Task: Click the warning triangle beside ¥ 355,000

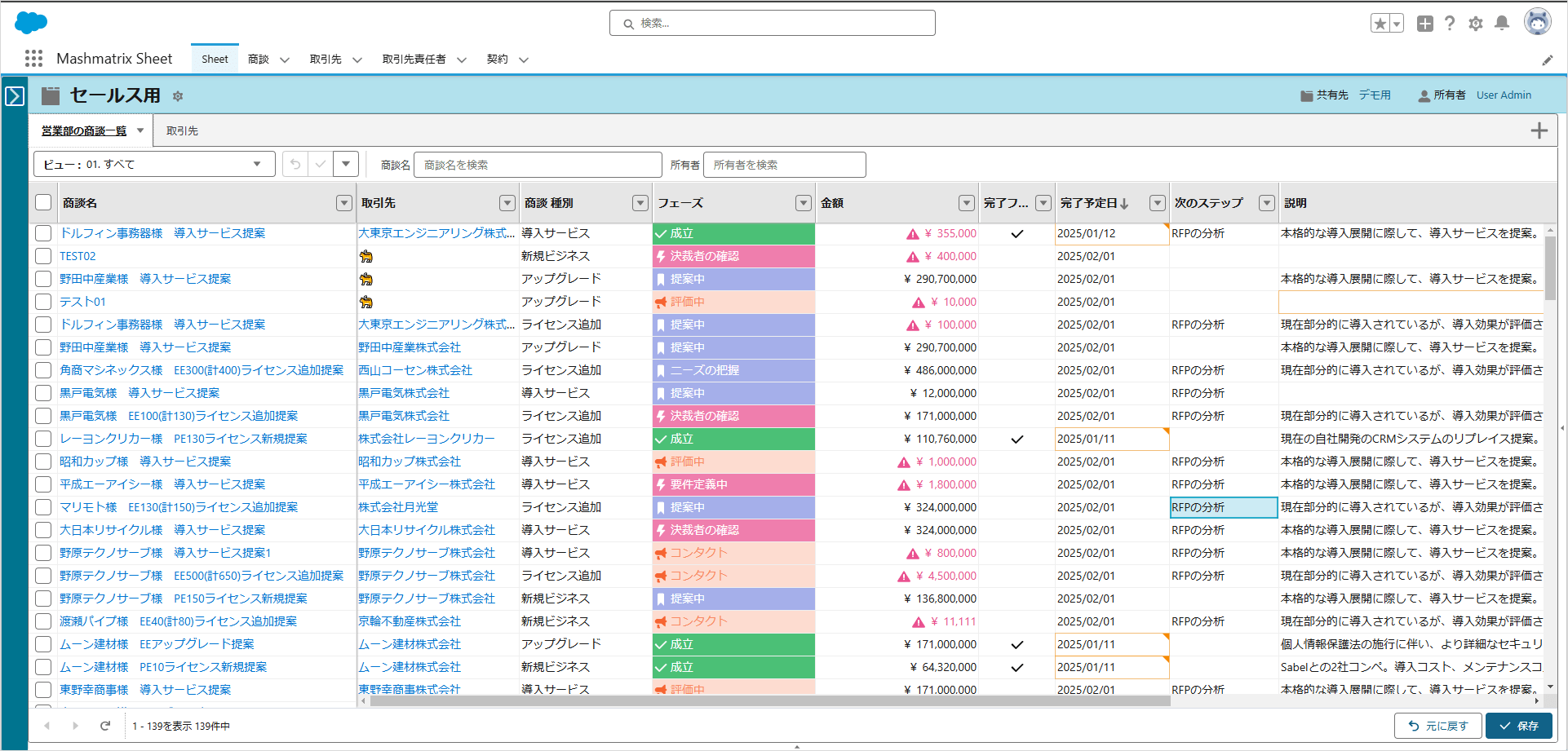Action: (x=913, y=234)
